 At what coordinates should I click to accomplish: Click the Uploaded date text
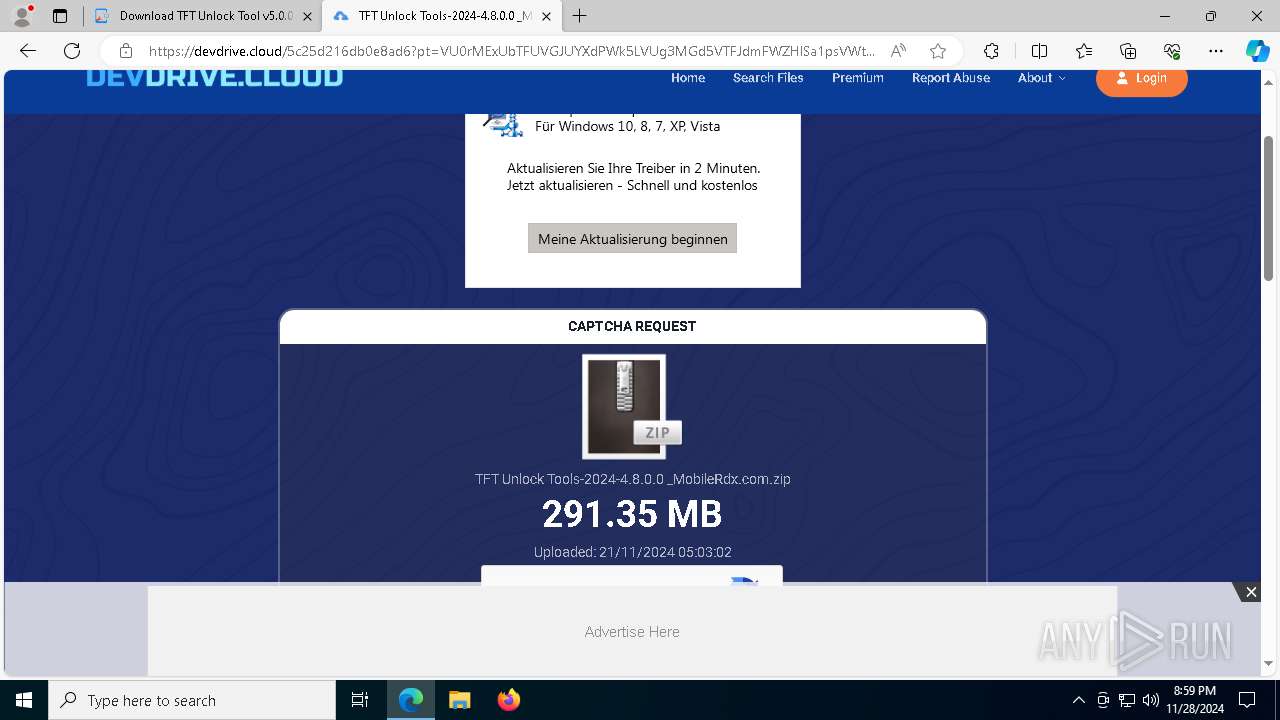(633, 552)
